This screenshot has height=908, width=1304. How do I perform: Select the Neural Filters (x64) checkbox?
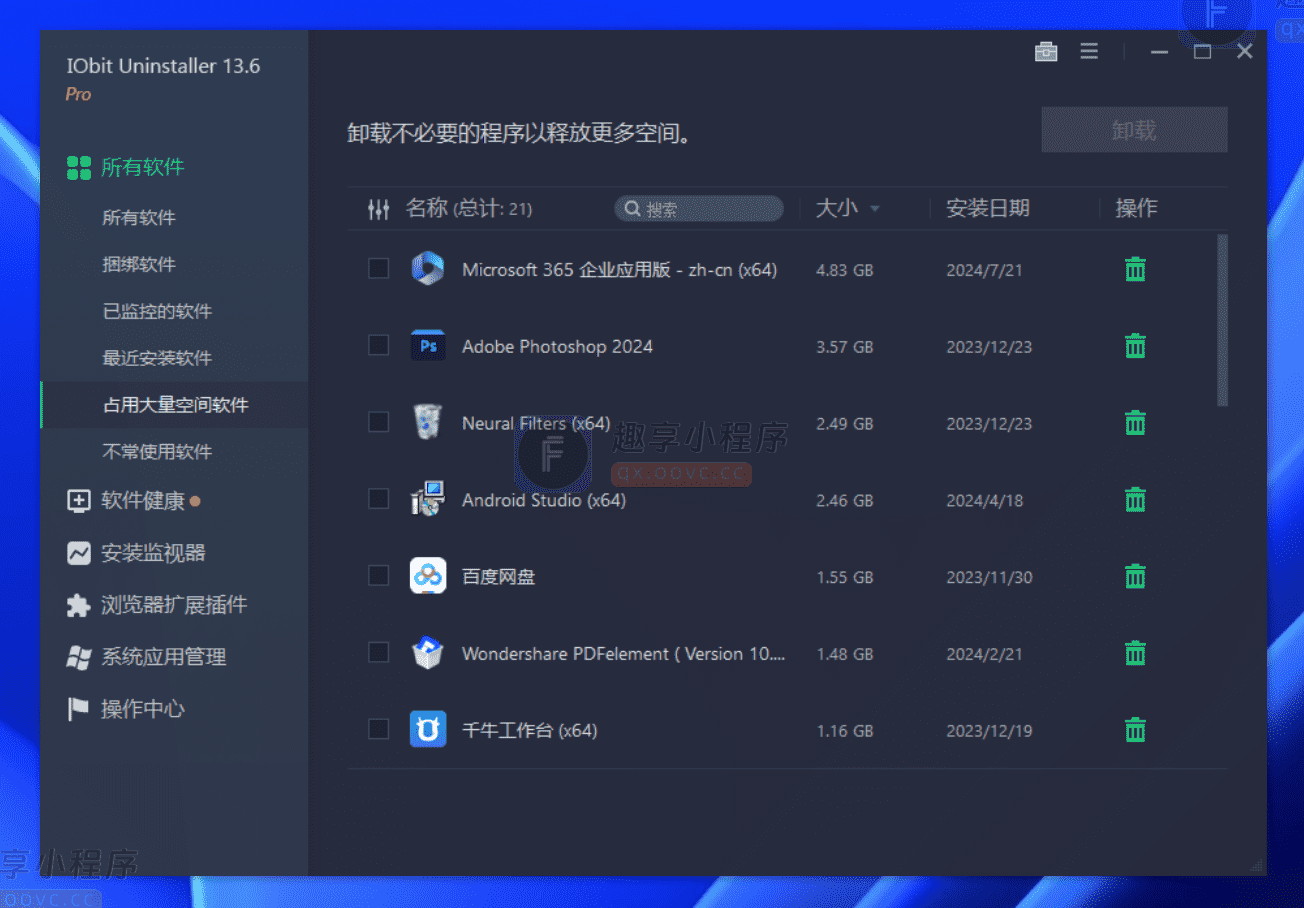pyautogui.click(x=378, y=422)
